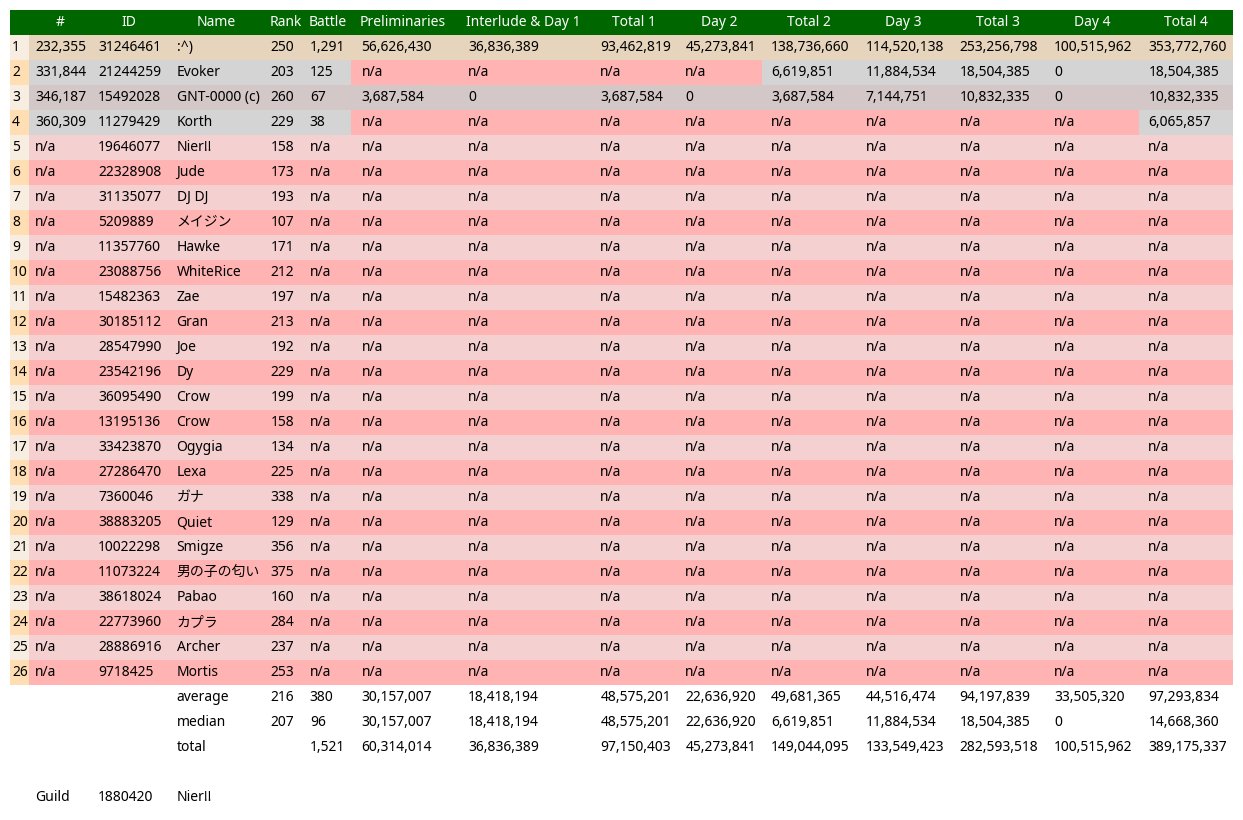Select the ID cell 5209889
The height and width of the screenshot is (820, 1243).
pos(126,221)
